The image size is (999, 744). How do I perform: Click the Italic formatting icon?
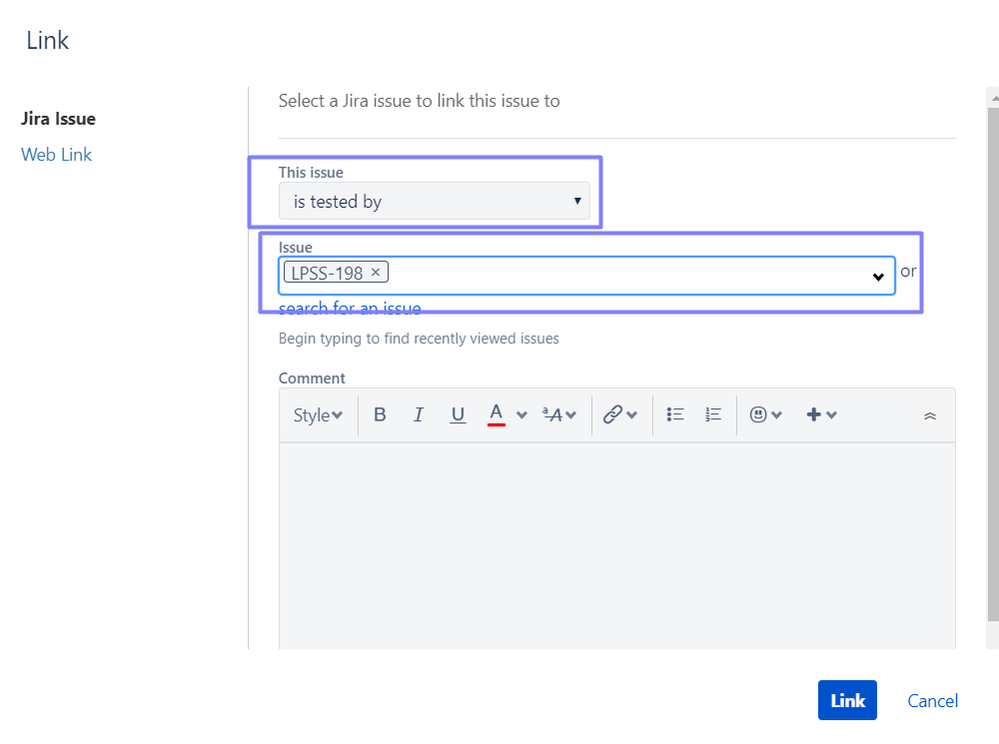point(419,415)
